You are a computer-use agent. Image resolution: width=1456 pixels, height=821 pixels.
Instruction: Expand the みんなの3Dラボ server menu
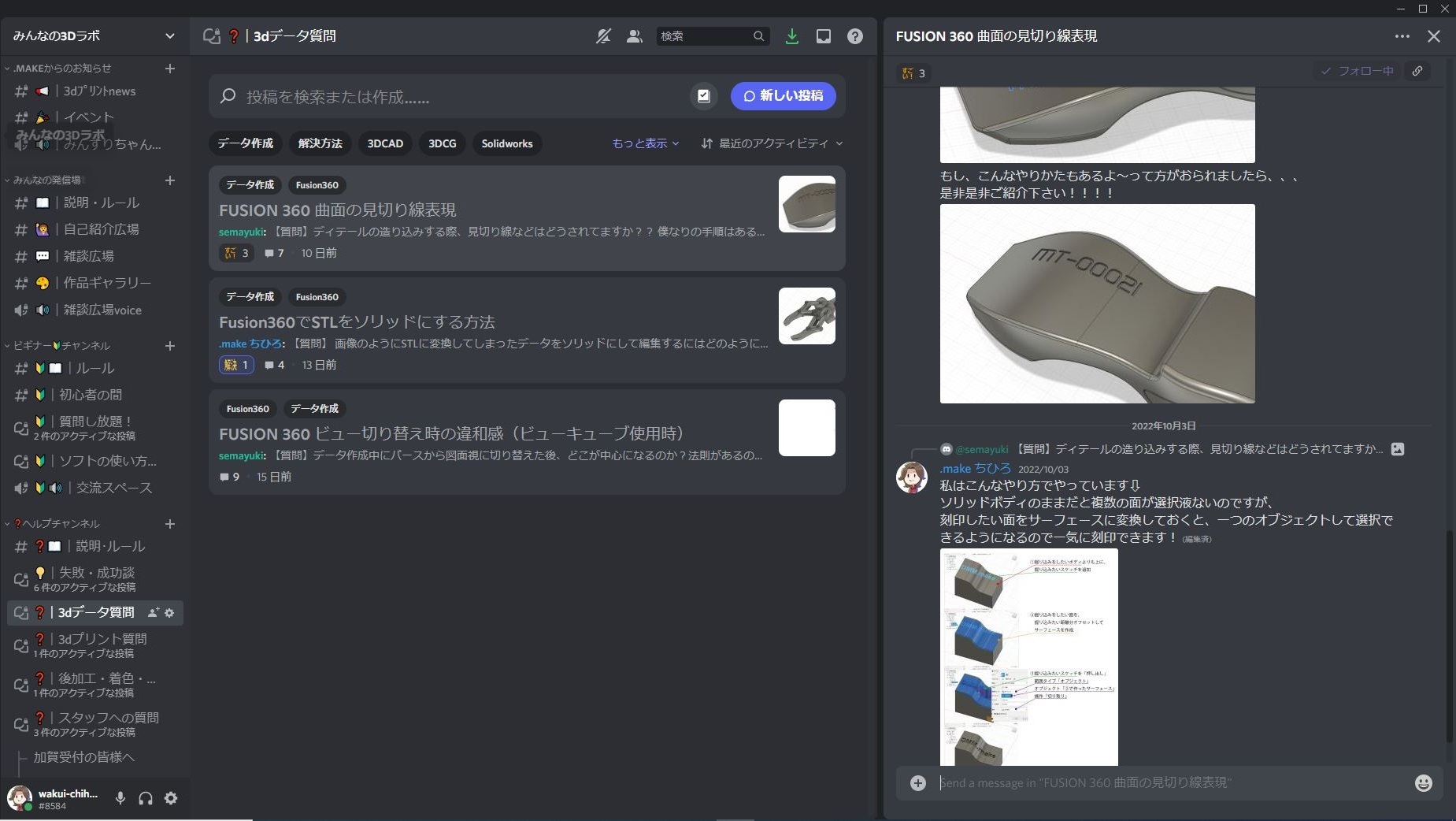[x=94, y=35]
